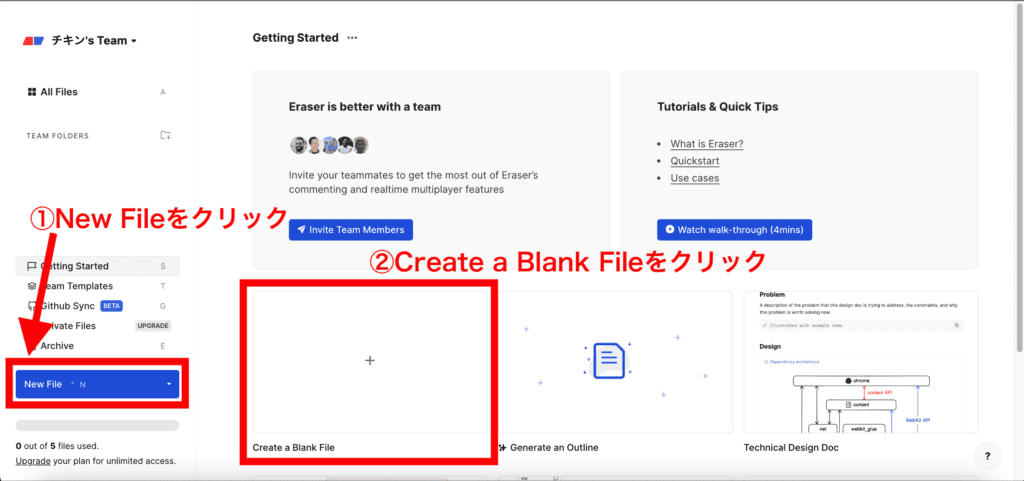The width and height of the screenshot is (1024, 481).
Task: Click the New File button
Action: click(97, 384)
